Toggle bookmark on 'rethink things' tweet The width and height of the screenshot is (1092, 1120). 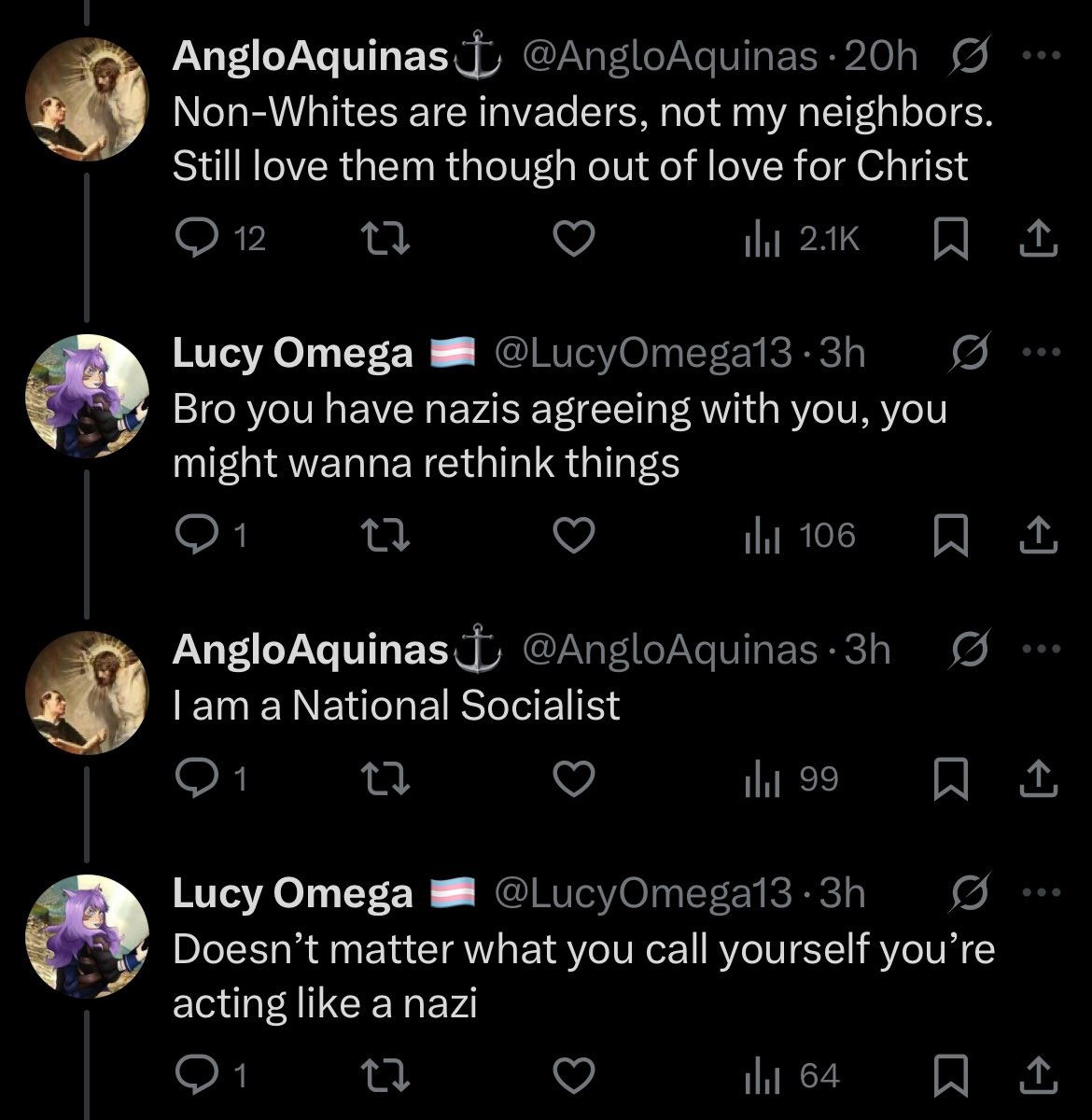[x=951, y=535]
